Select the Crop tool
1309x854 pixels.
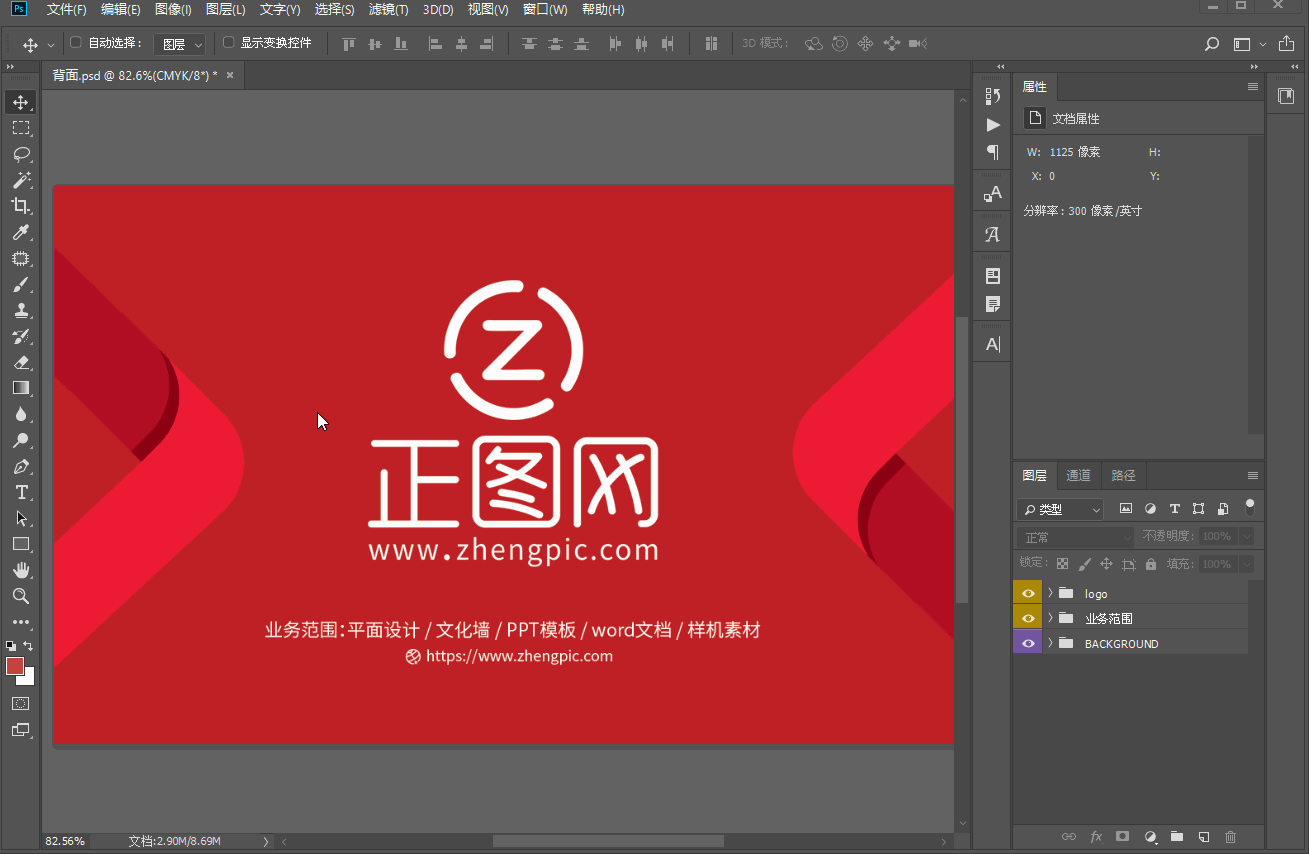click(x=21, y=206)
